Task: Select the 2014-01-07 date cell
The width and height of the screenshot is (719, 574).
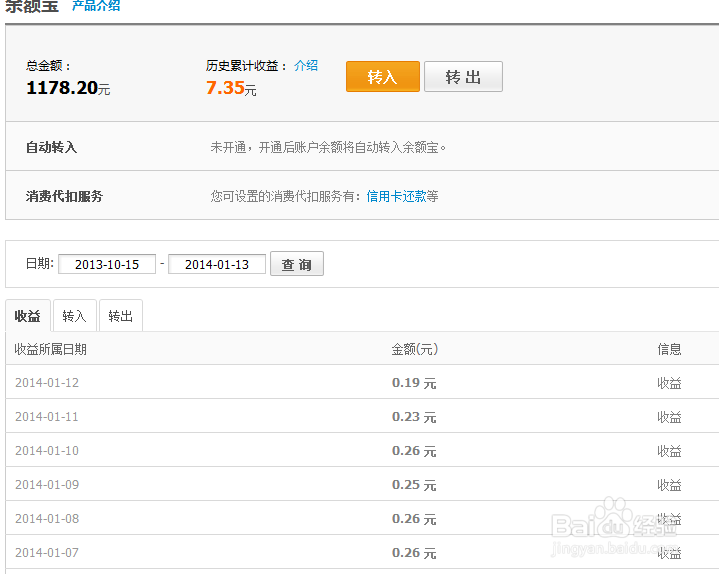Action: [47, 552]
